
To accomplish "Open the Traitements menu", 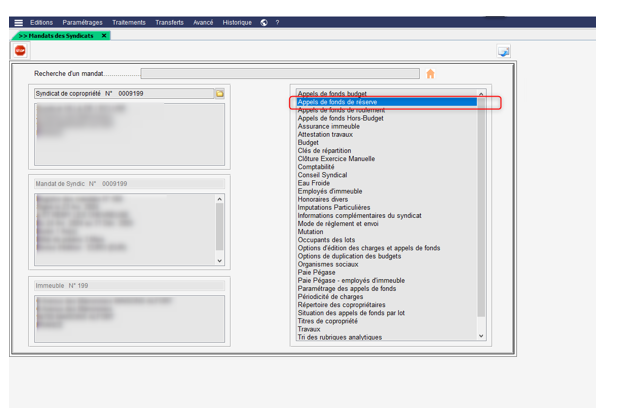I will (128, 22).
